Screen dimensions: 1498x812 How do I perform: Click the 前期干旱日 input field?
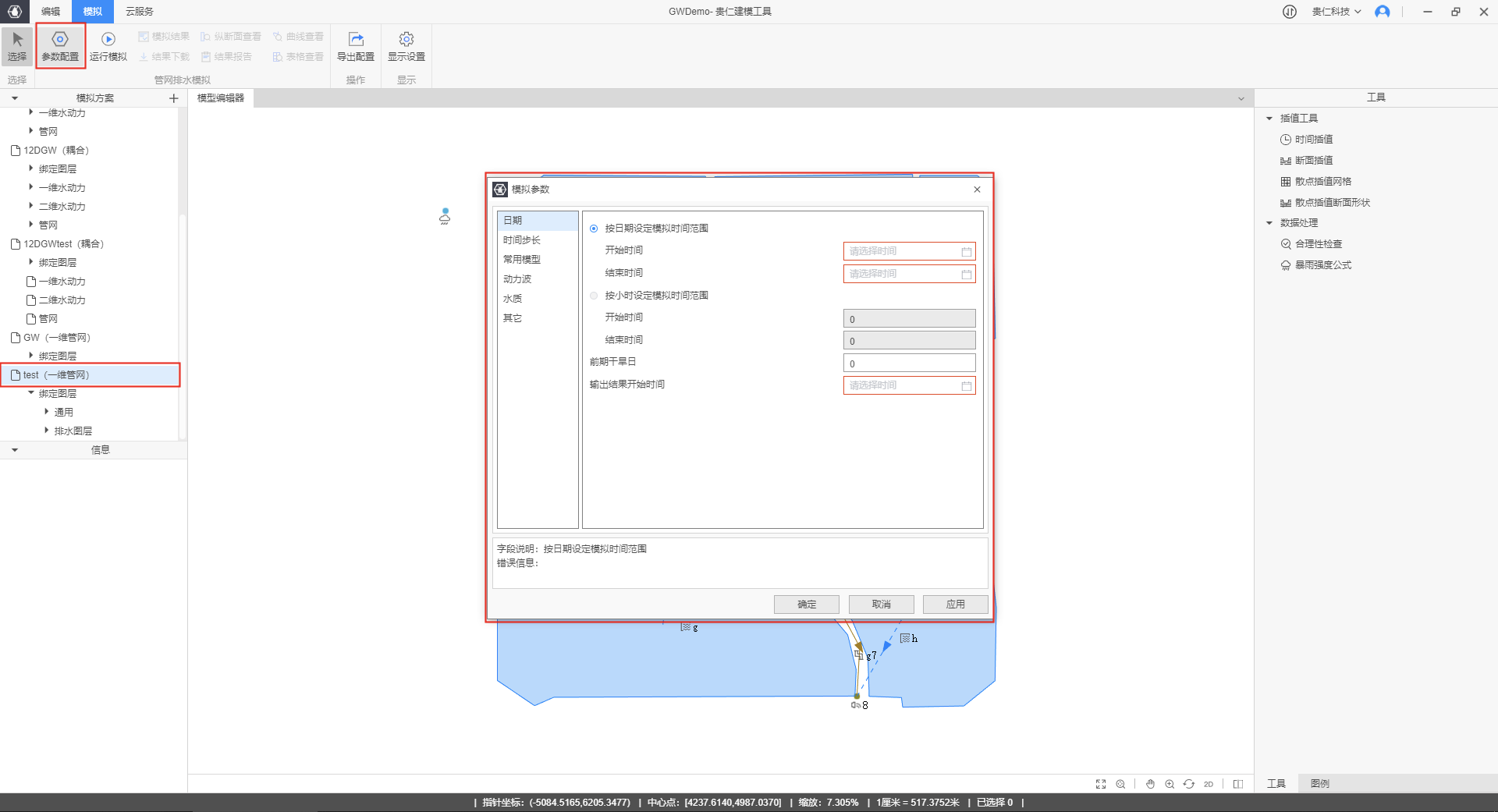(x=909, y=363)
